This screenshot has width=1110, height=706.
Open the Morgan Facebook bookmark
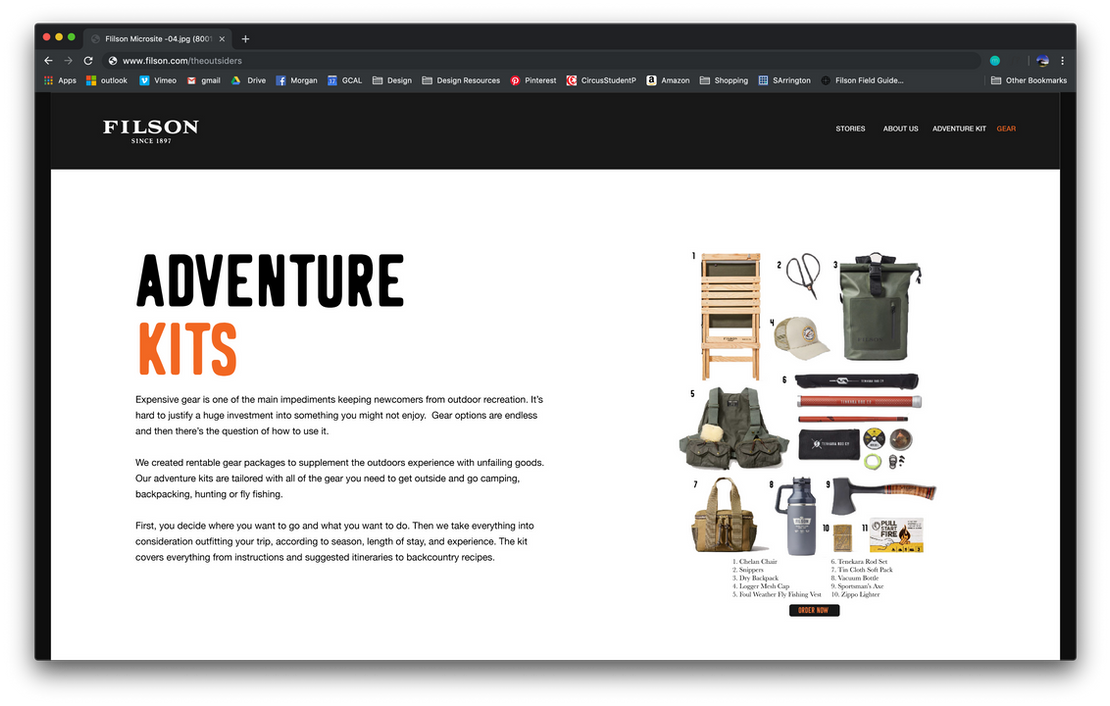297,81
